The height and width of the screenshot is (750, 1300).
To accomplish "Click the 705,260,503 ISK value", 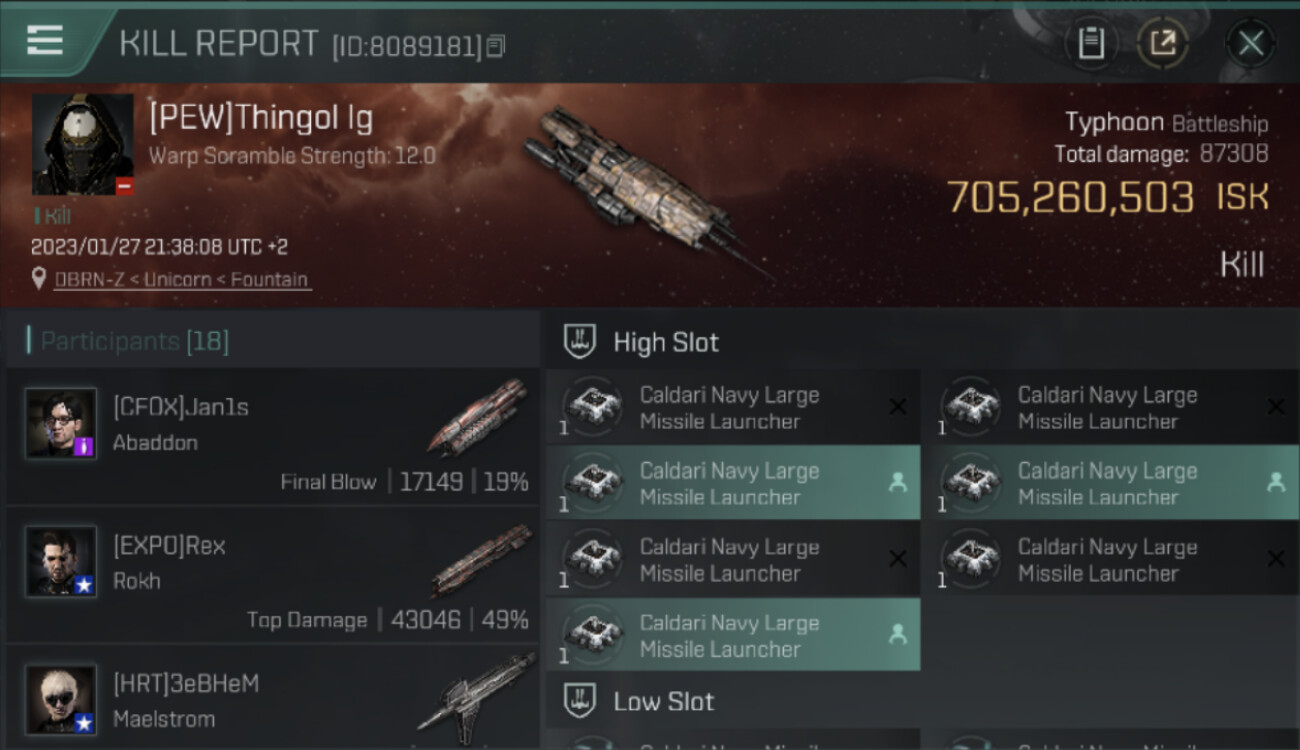I will click(x=1107, y=198).
